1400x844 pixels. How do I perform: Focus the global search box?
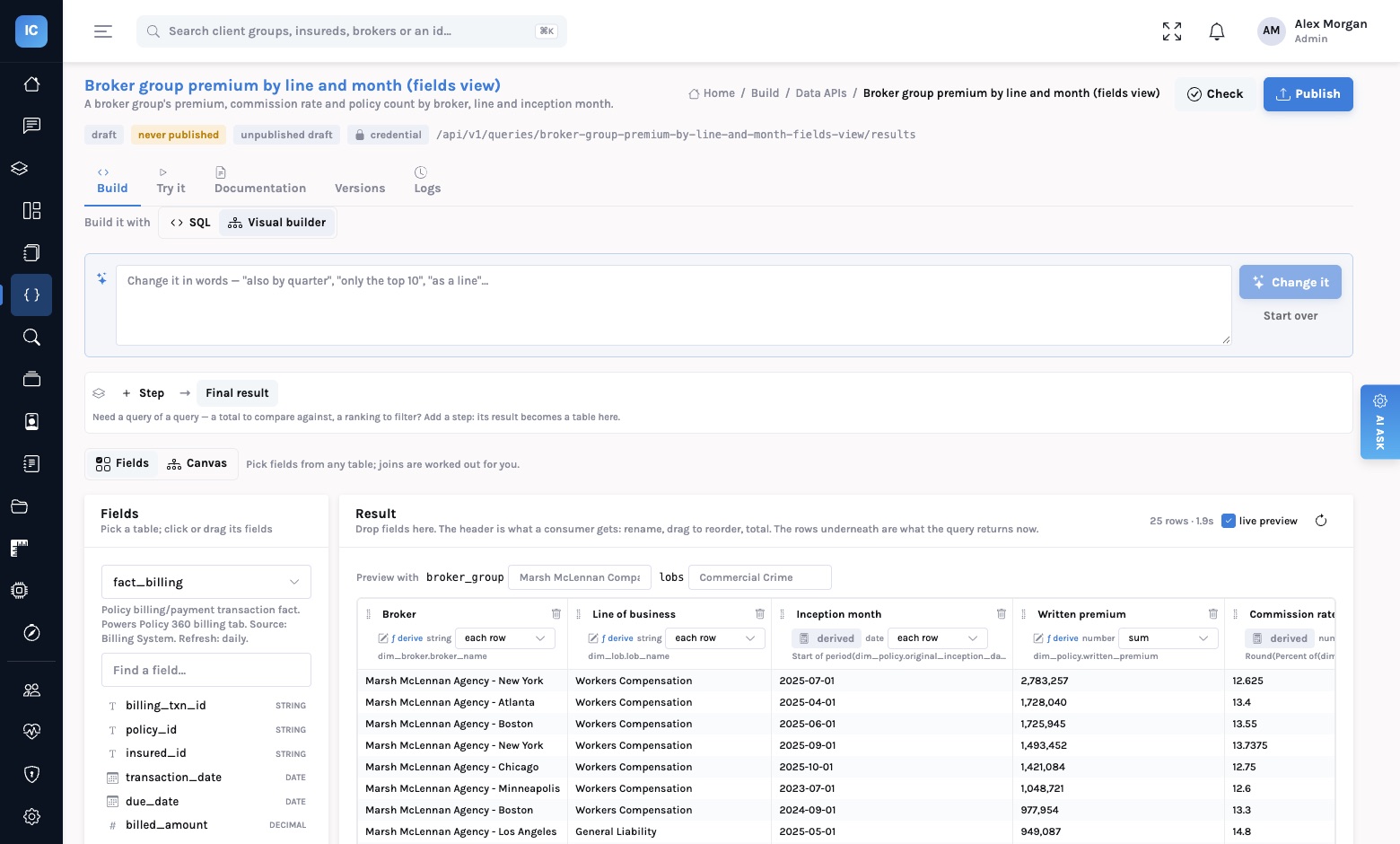pos(352,31)
